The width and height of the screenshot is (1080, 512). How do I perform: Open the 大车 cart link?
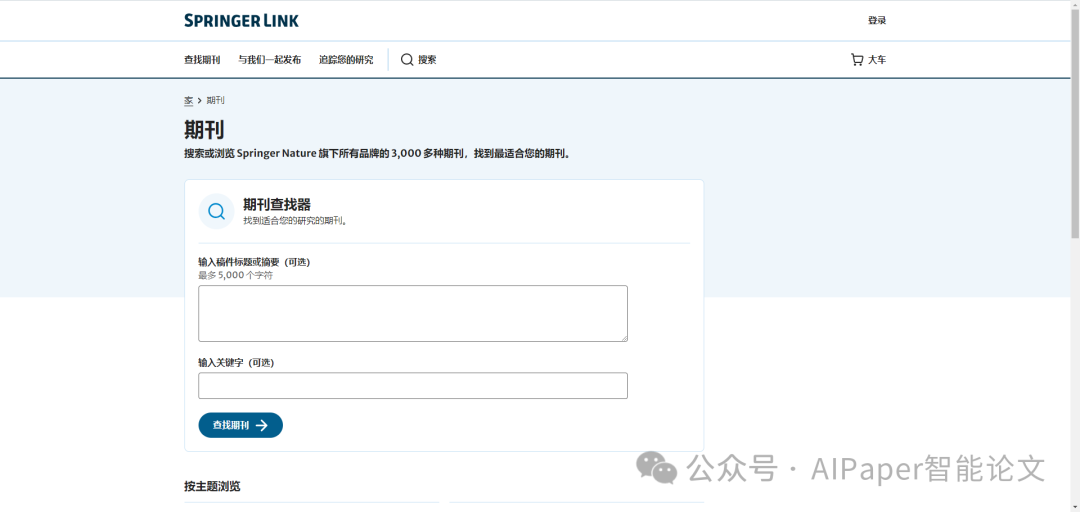pos(877,60)
